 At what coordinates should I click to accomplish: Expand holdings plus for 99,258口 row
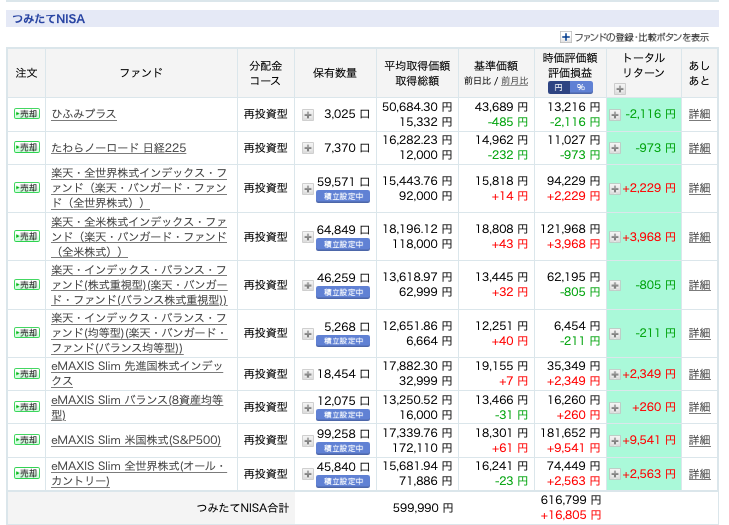click(x=308, y=441)
